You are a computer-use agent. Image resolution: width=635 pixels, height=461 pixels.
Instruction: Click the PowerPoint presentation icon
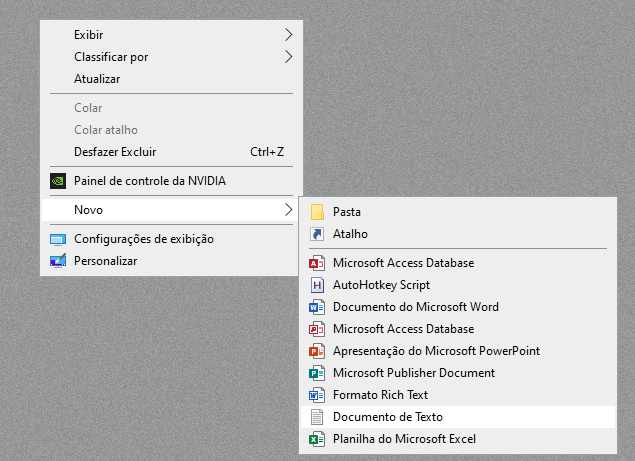pos(317,351)
